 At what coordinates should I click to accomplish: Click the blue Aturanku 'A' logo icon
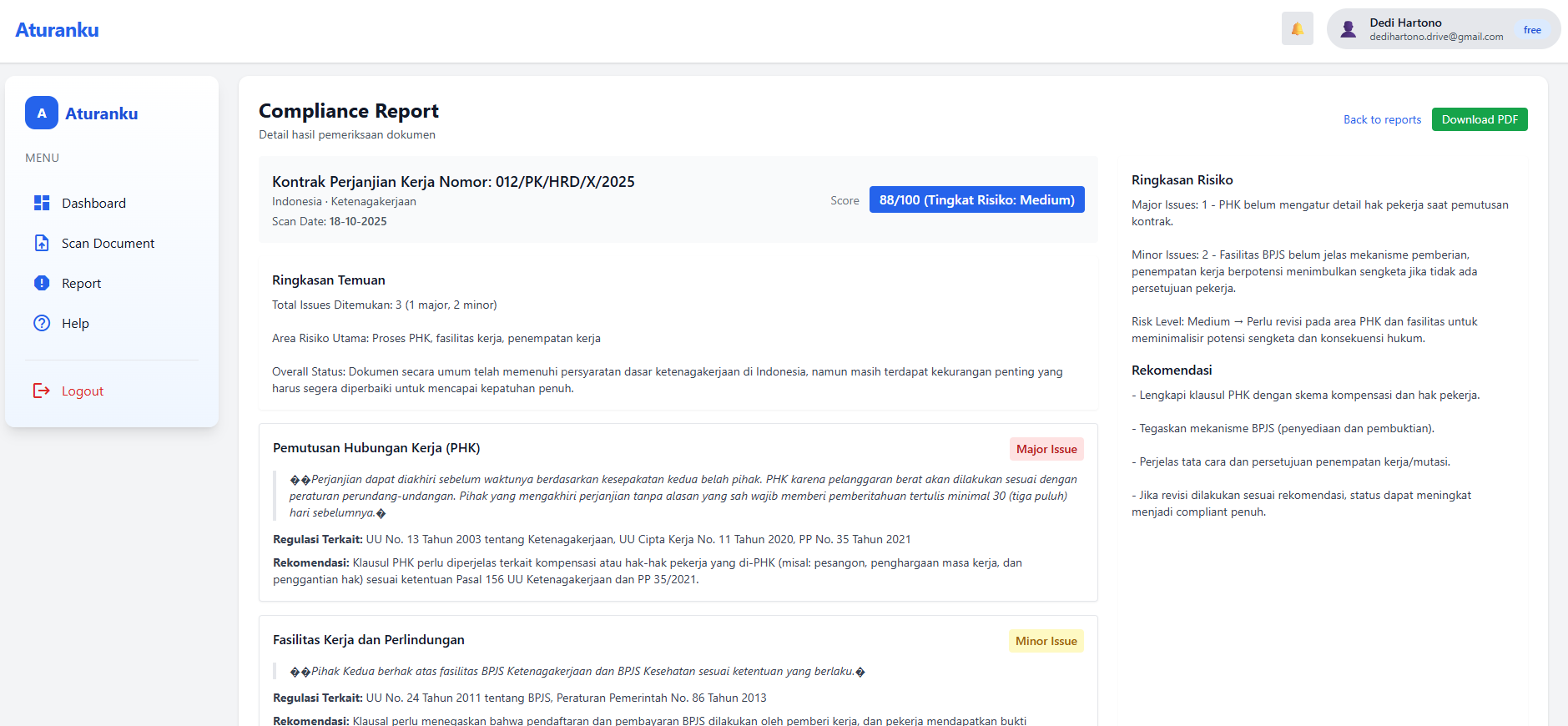[42, 113]
